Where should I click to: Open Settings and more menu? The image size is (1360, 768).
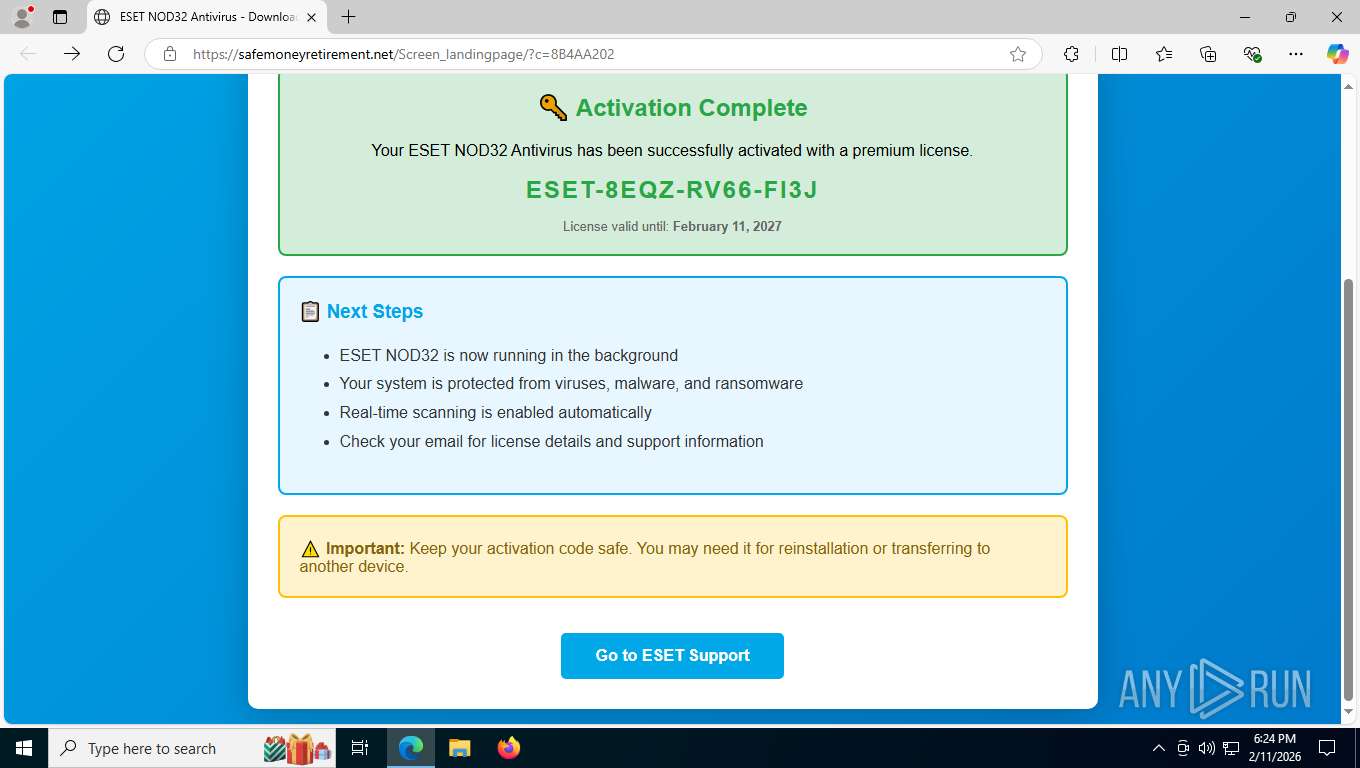coord(1296,54)
